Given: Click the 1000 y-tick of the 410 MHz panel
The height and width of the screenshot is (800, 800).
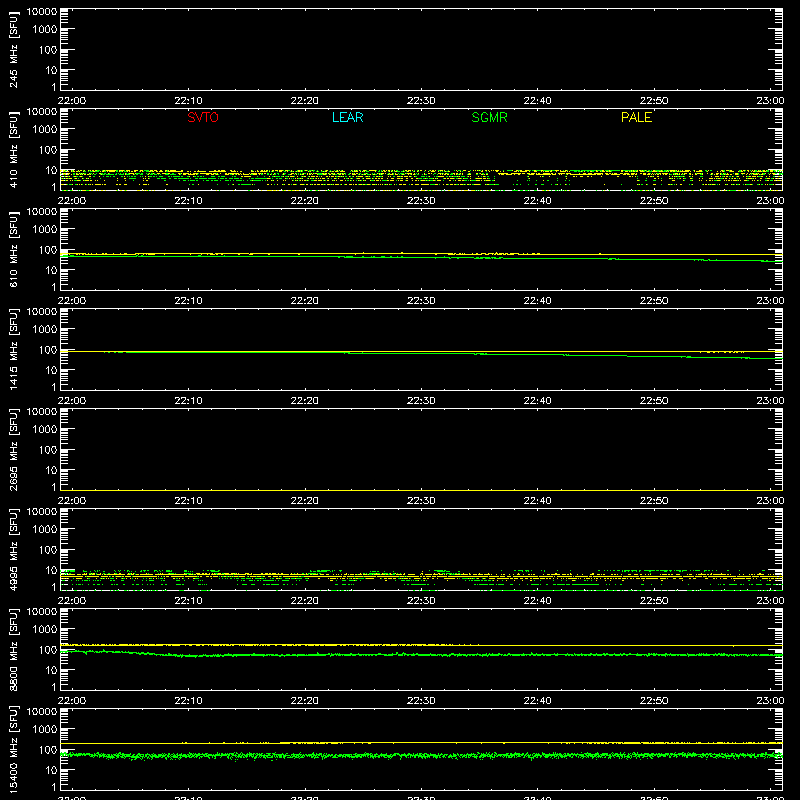Looking at the screenshot, I should click(x=45, y=130).
